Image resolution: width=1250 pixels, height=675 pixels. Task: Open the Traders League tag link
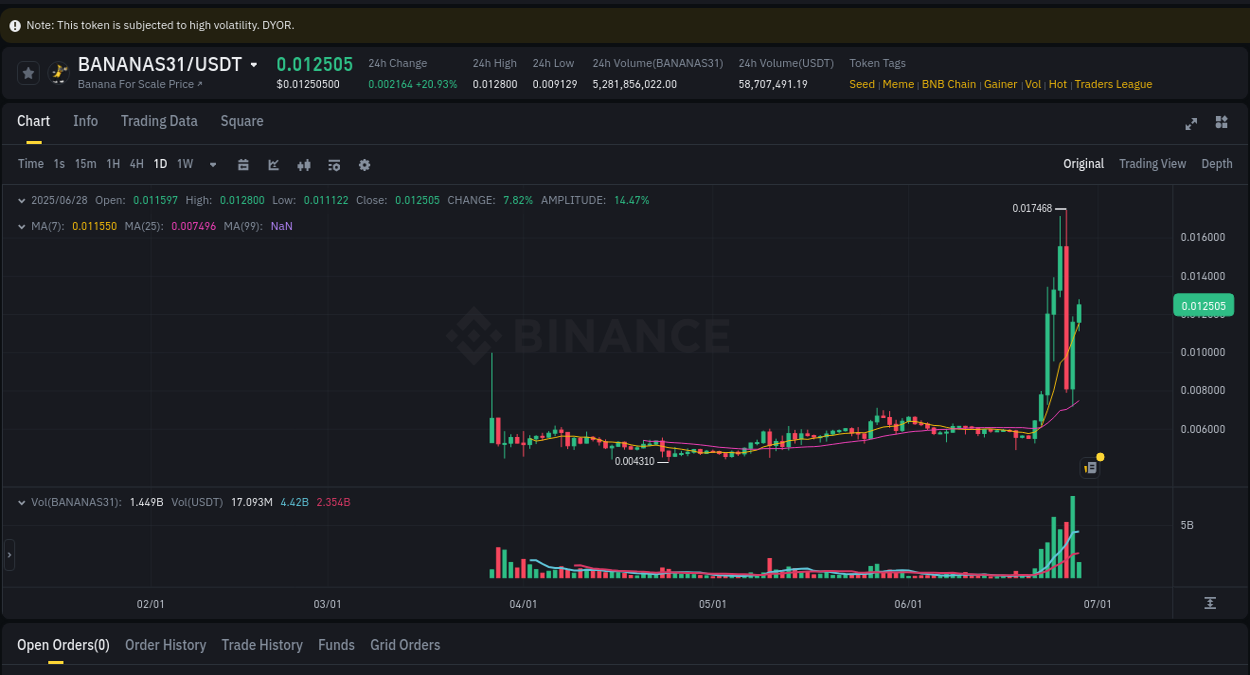pyautogui.click(x=1113, y=84)
